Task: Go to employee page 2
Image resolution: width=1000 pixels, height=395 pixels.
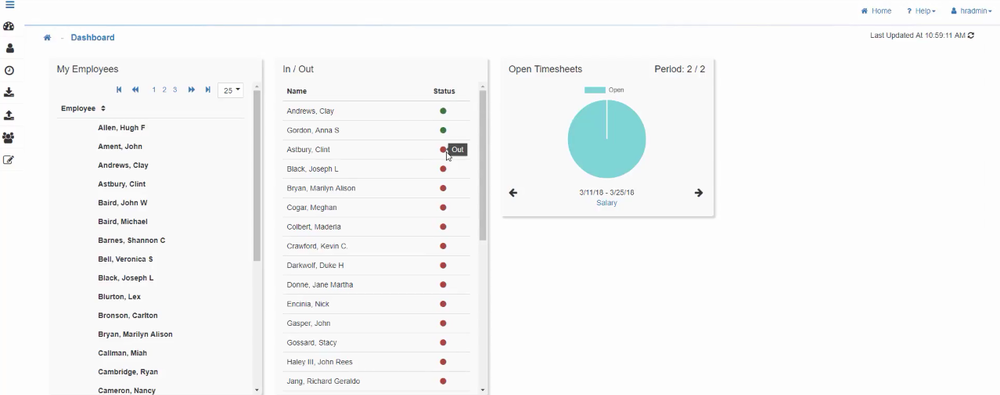Action: pyautogui.click(x=164, y=90)
